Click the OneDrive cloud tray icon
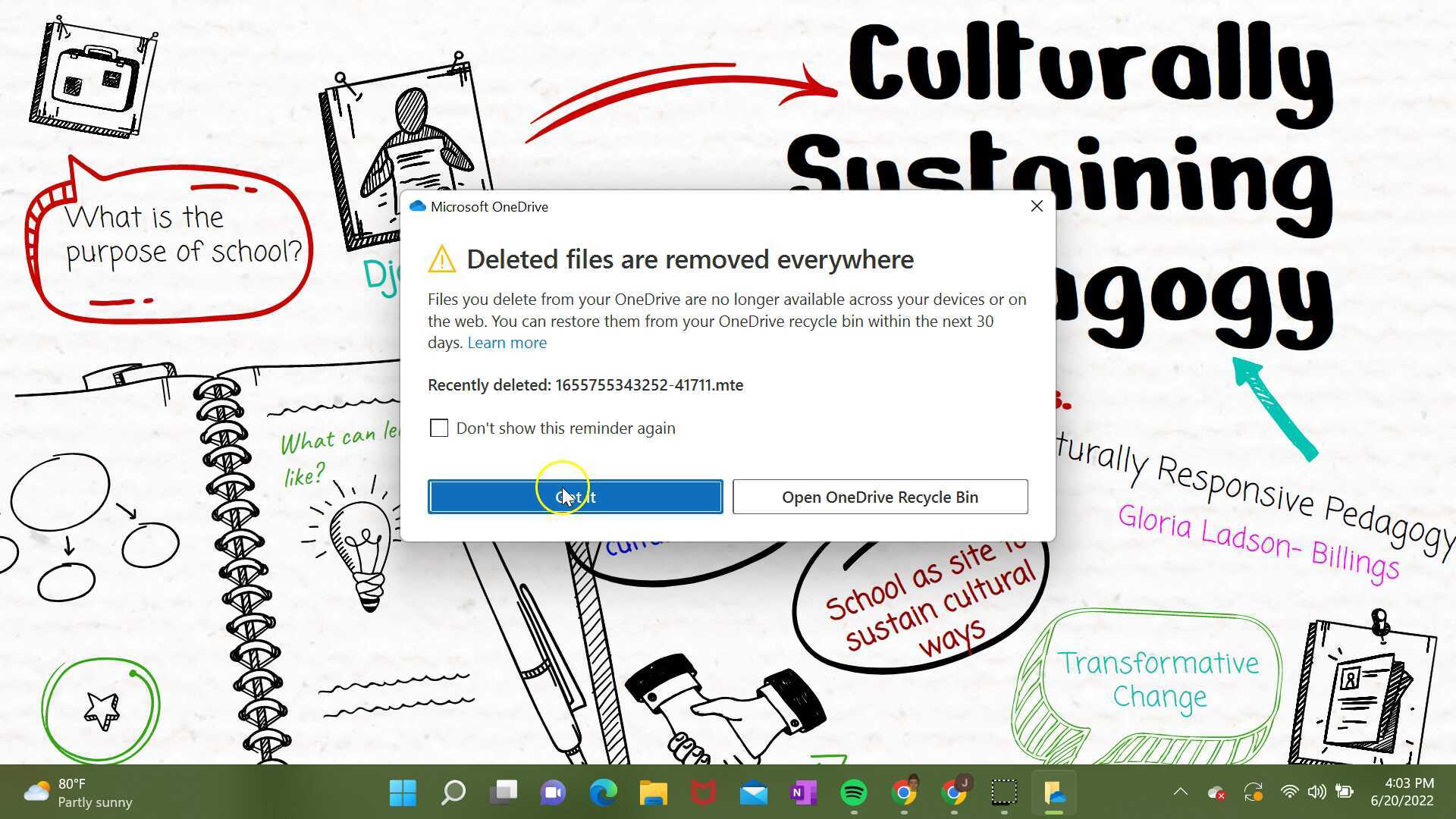1456x819 pixels. click(x=1216, y=792)
